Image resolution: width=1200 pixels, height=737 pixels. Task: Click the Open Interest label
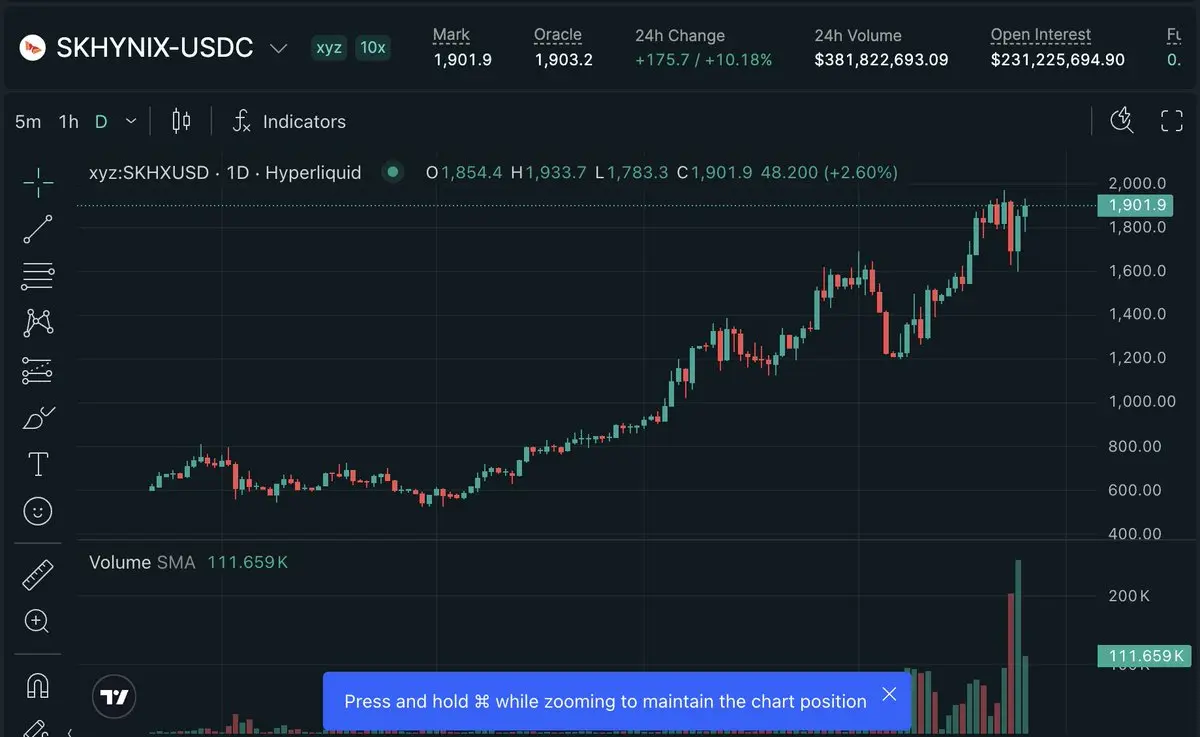pyautogui.click(x=1041, y=34)
